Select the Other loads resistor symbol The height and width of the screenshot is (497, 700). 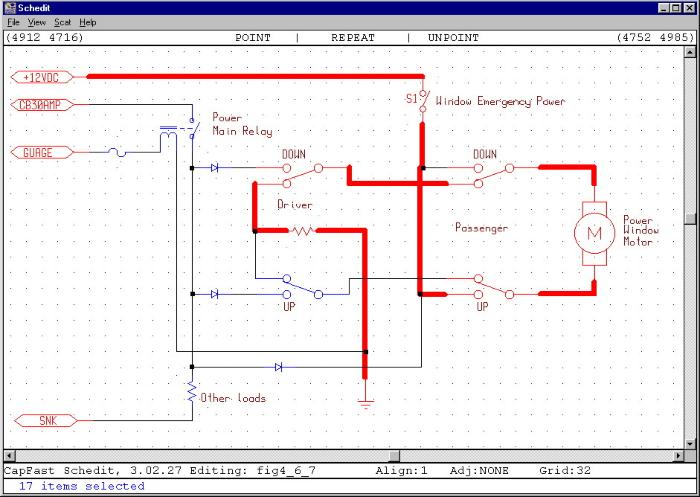click(191, 393)
